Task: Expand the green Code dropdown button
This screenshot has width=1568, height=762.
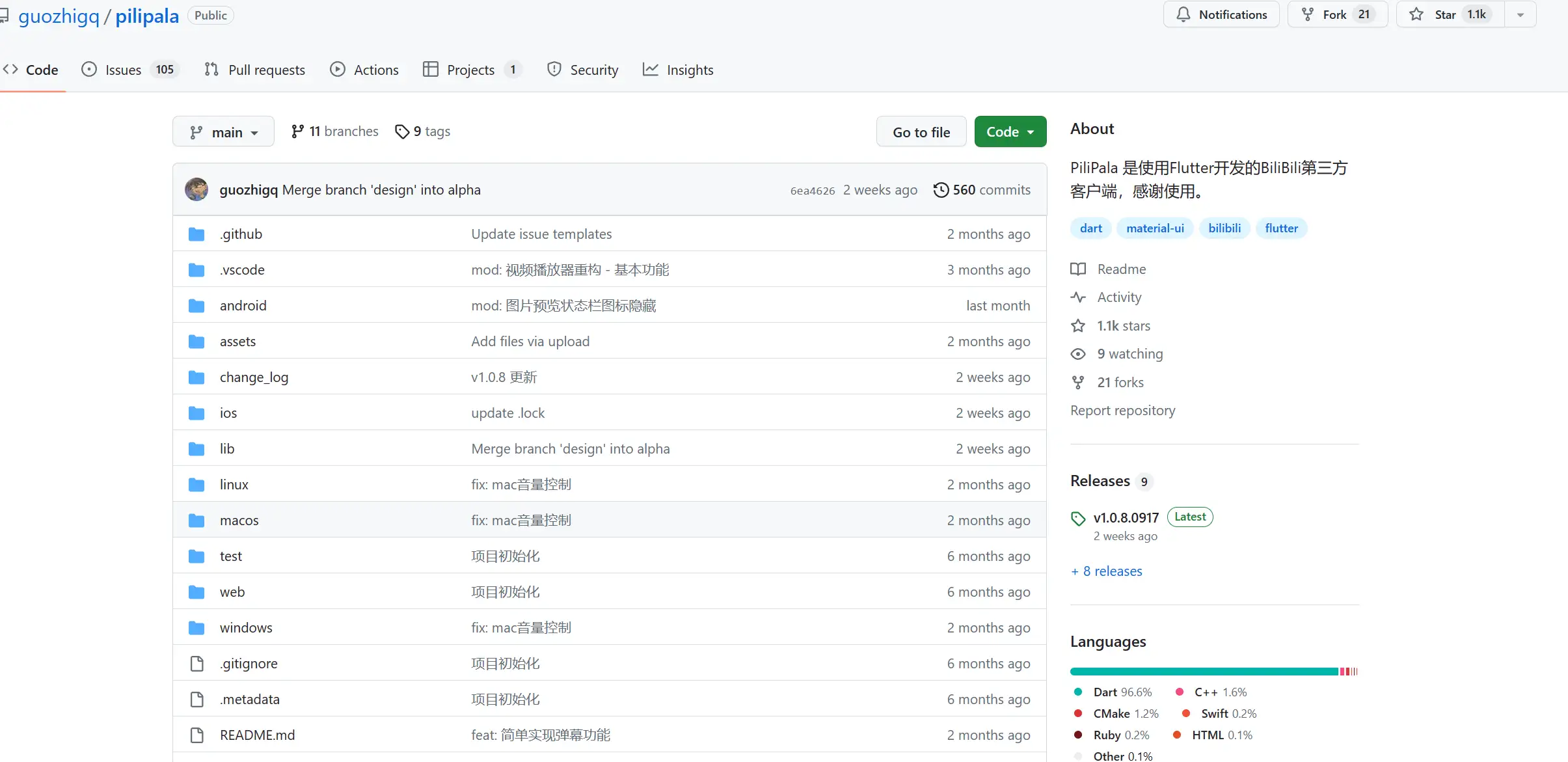Action: pyautogui.click(x=1010, y=131)
